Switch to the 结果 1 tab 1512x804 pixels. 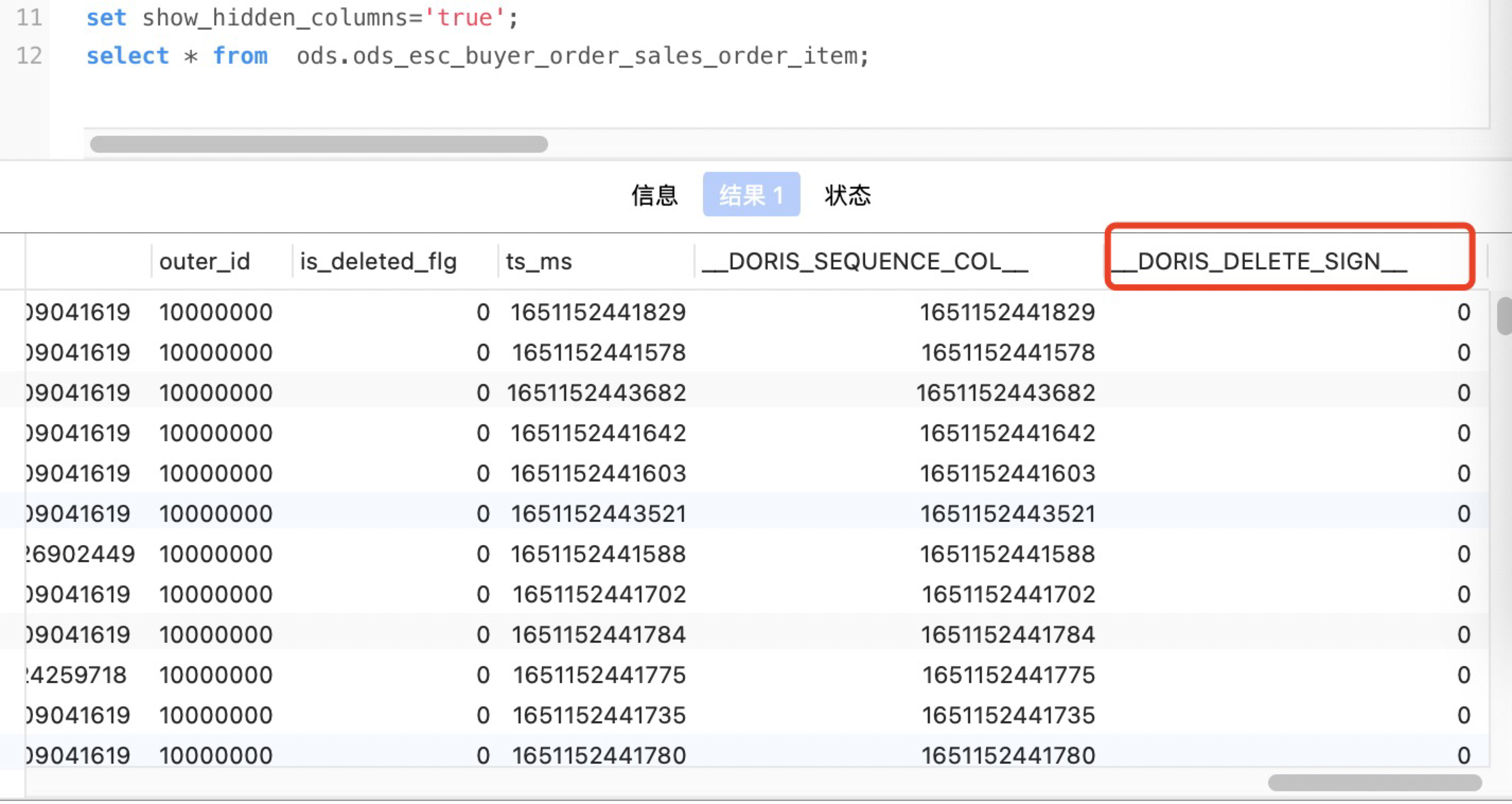coord(751,195)
